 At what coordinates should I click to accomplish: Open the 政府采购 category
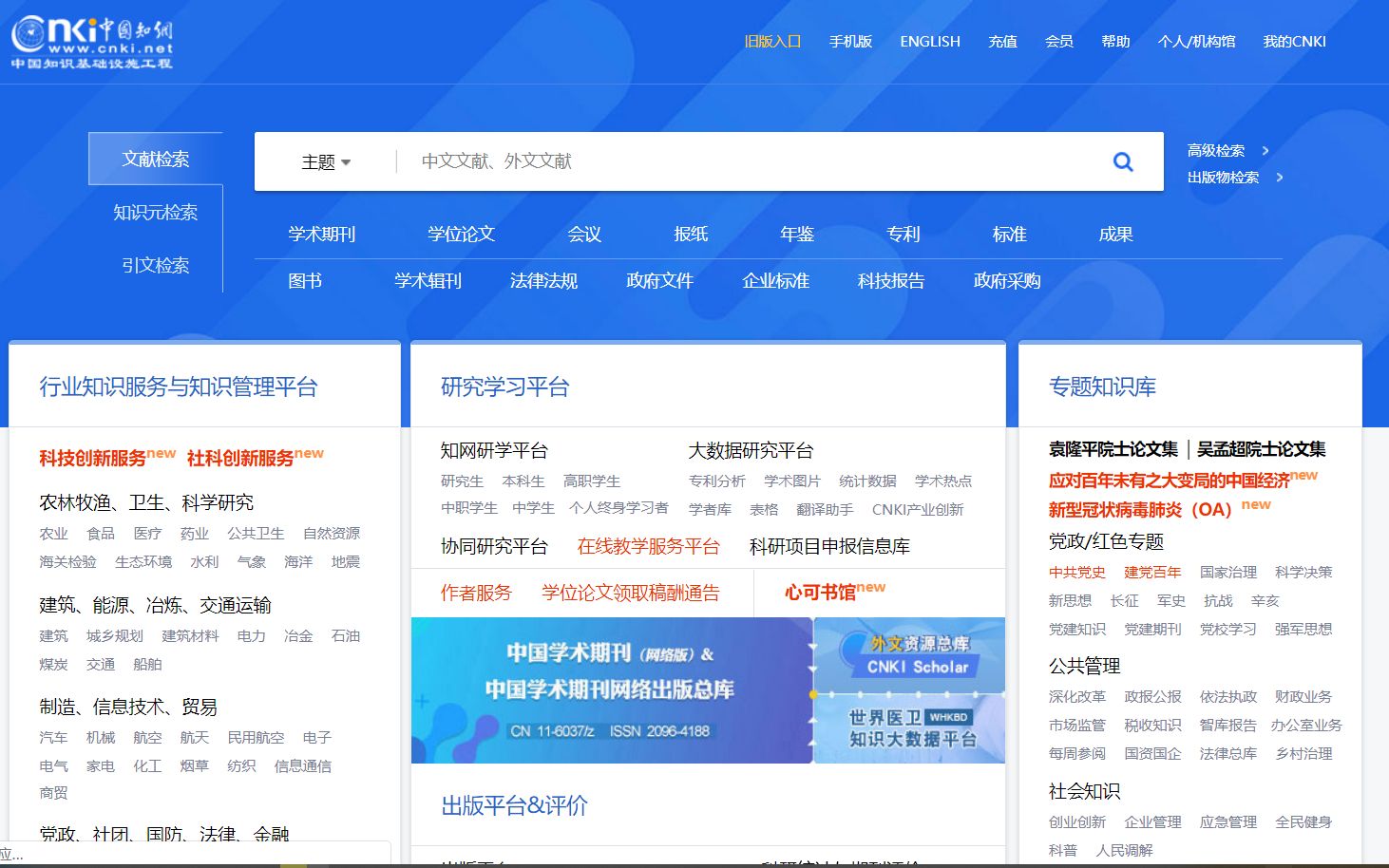click(1007, 281)
